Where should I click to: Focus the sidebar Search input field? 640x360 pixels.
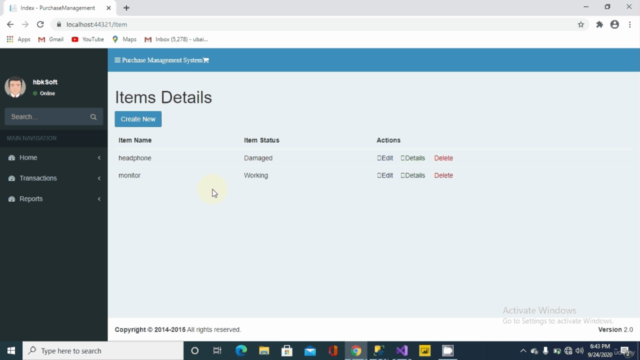pyautogui.click(x=48, y=117)
